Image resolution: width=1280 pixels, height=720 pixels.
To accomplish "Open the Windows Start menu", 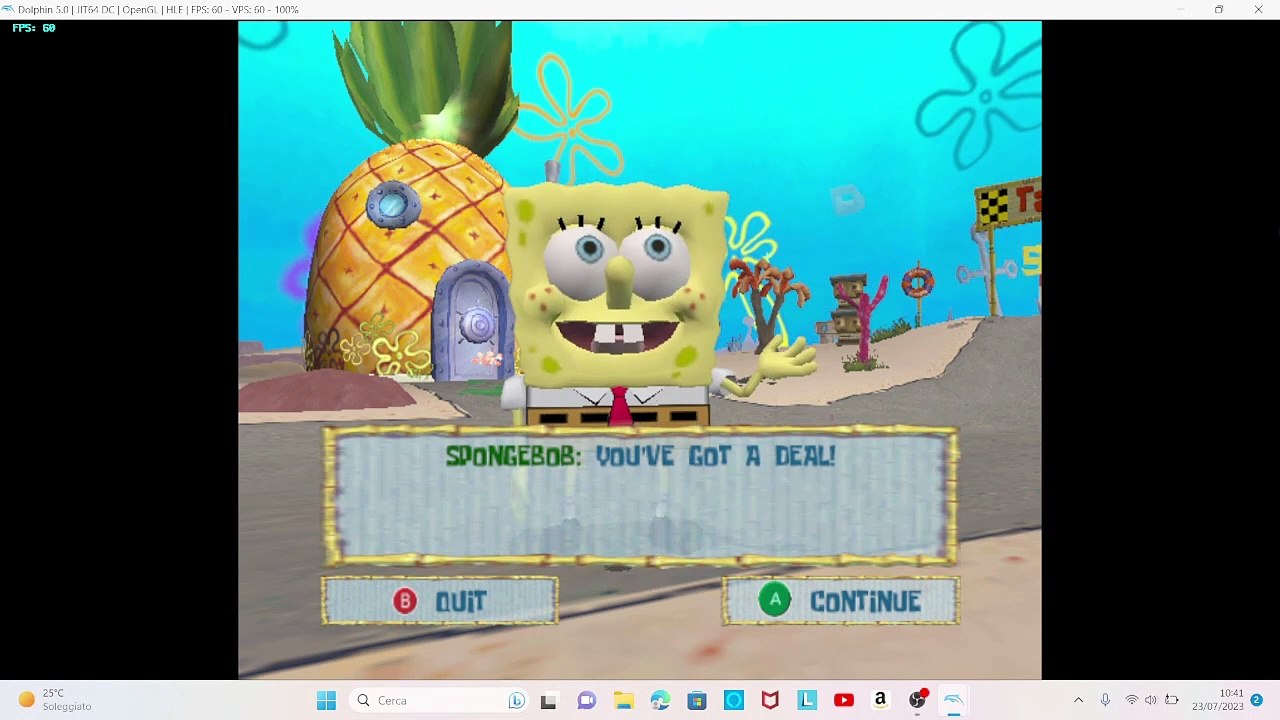I will (x=326, y=700).
